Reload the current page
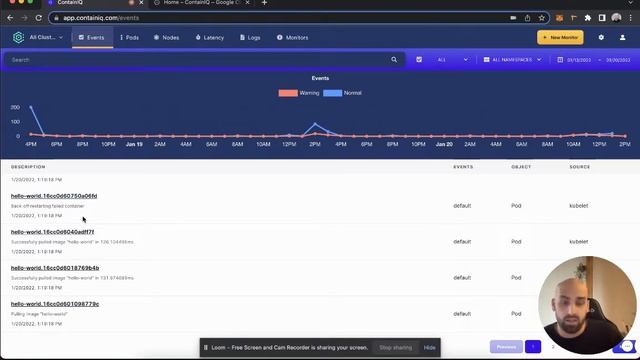640x360 pixels. [x=38, y=18]
